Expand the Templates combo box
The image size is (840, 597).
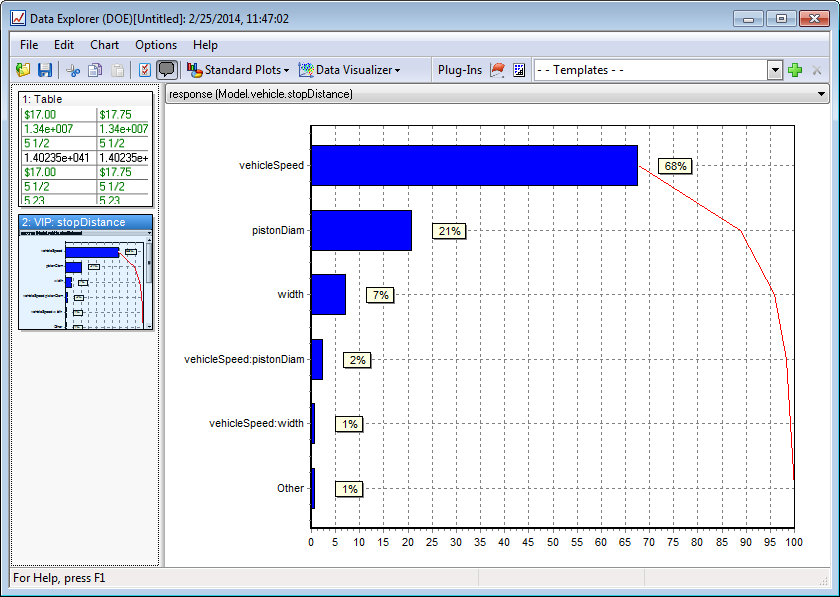click(x=775, y=70)
